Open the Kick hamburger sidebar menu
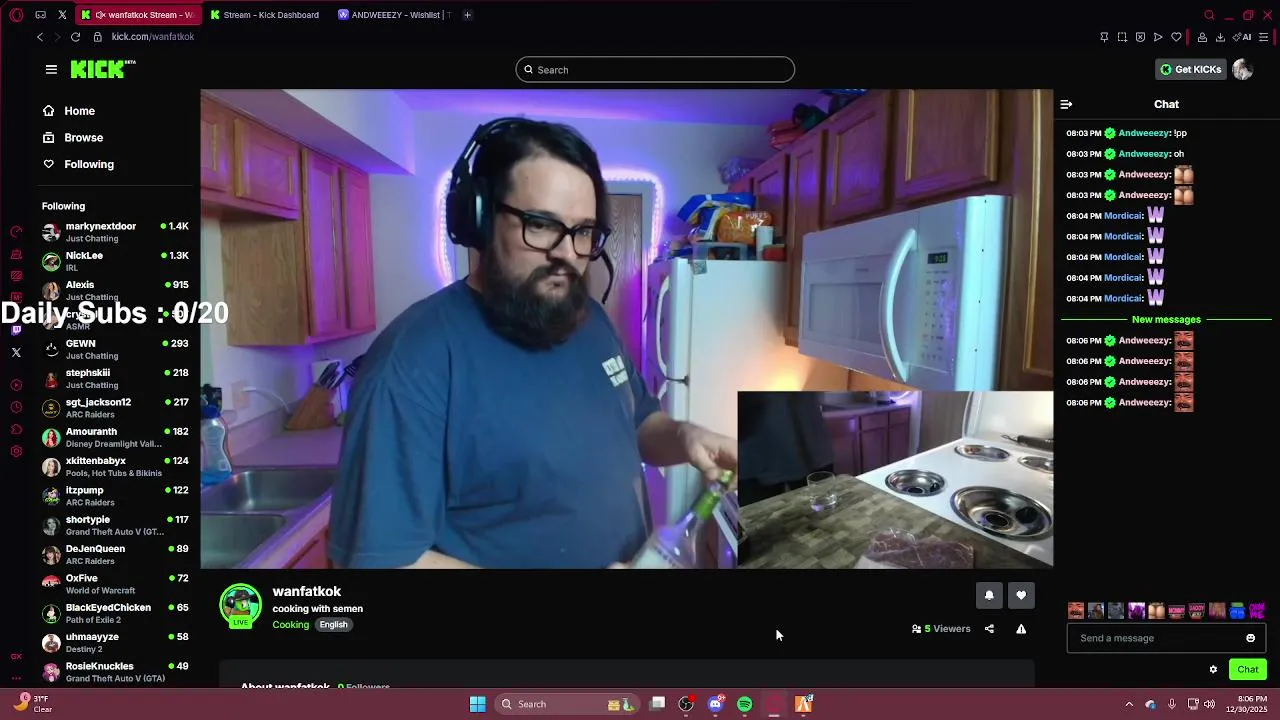 [51, 69]
